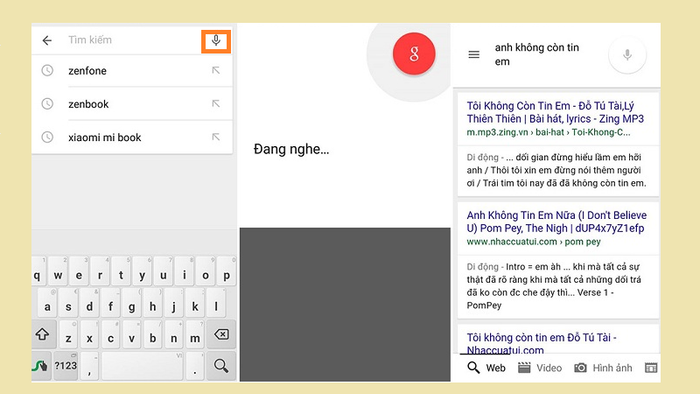Screen dimensions: 700x394
Task: Tap the o key on keyboard
Action: click(205, 272)
